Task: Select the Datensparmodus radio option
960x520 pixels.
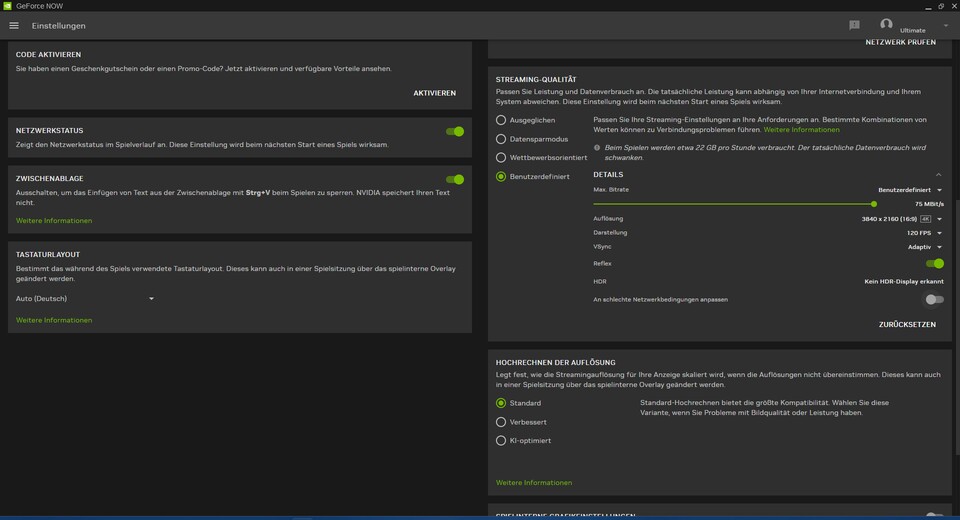Action: coord(501,139)
